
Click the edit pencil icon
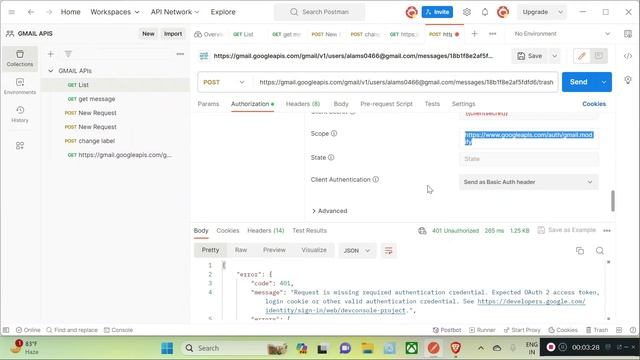tap(582, 56)
